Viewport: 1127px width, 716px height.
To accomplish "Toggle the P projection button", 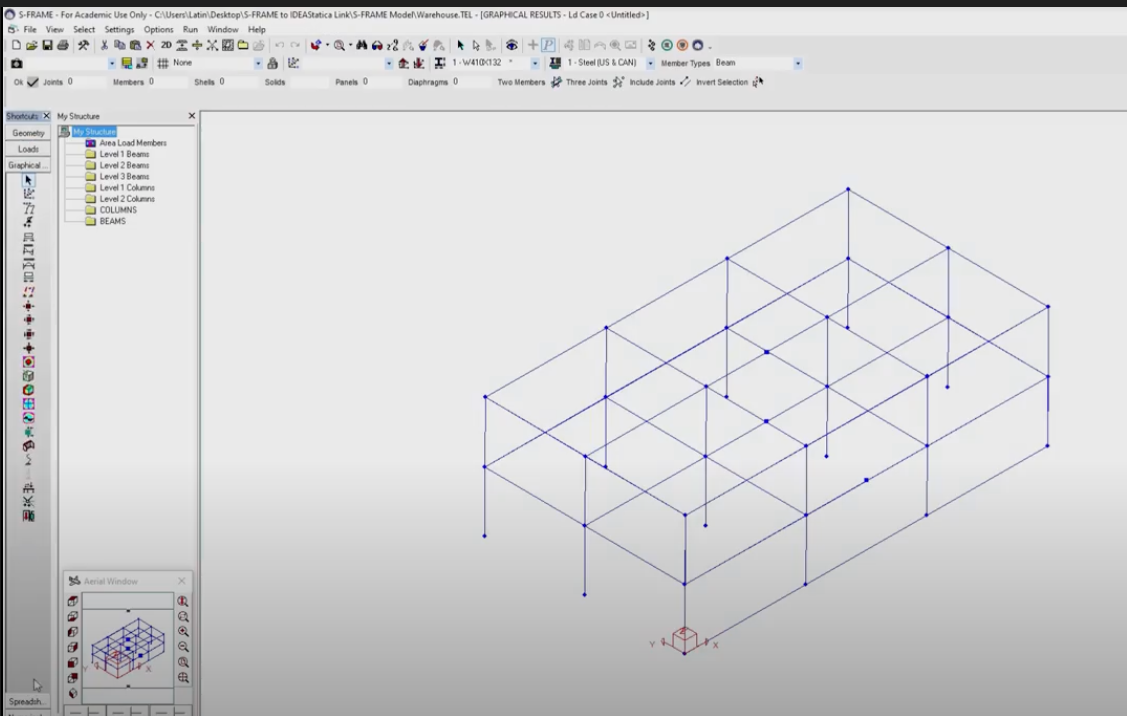I will [x=548, y=45].
